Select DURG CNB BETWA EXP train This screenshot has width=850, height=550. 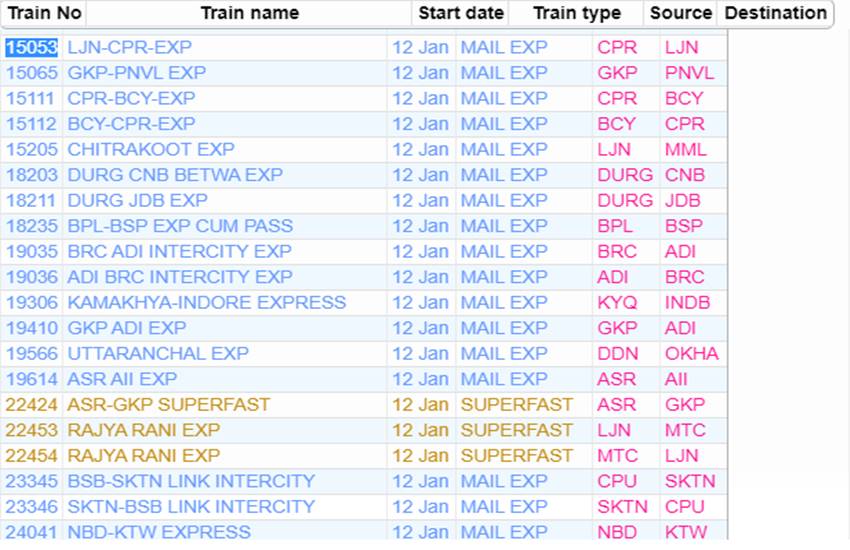point(175,175)
